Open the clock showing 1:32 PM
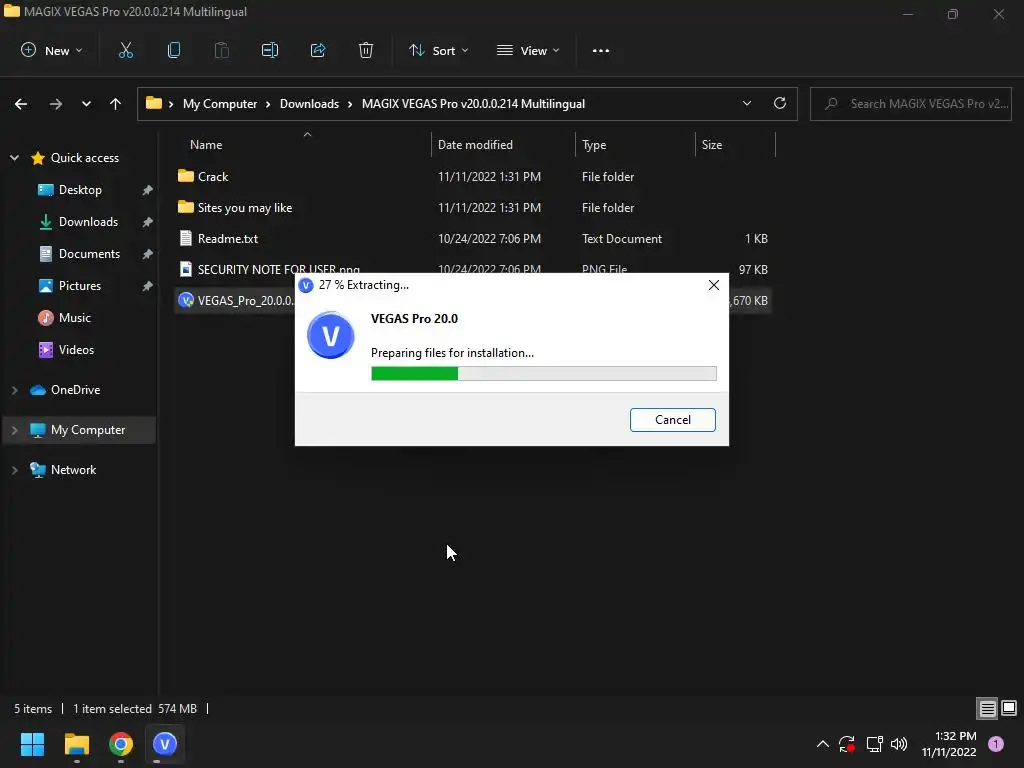 point(949,744)
